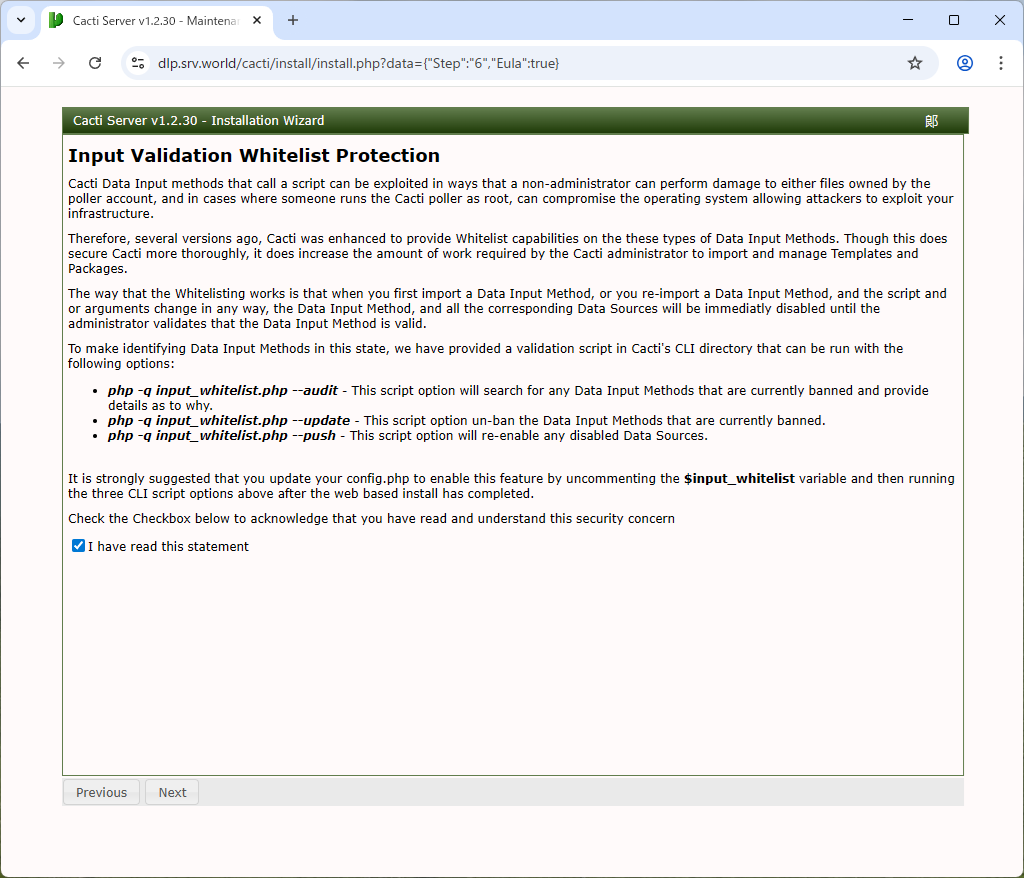Go back to the previous page
This screenshot has width=1024, height=878.
coord(24,63)
